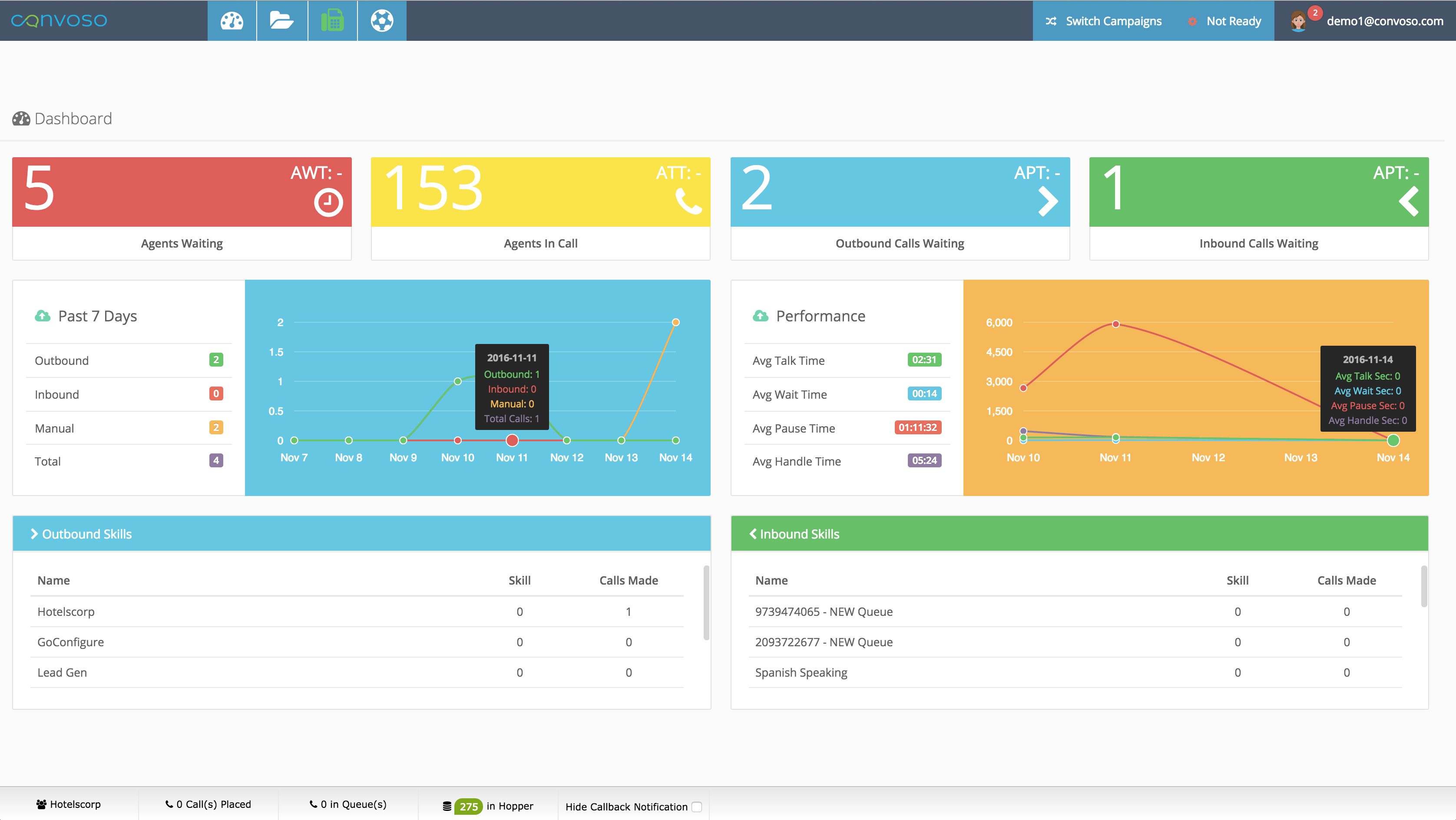Click the clock icon on Agents Waiting card
This screenshot has height=820, width=1456.
328,202
